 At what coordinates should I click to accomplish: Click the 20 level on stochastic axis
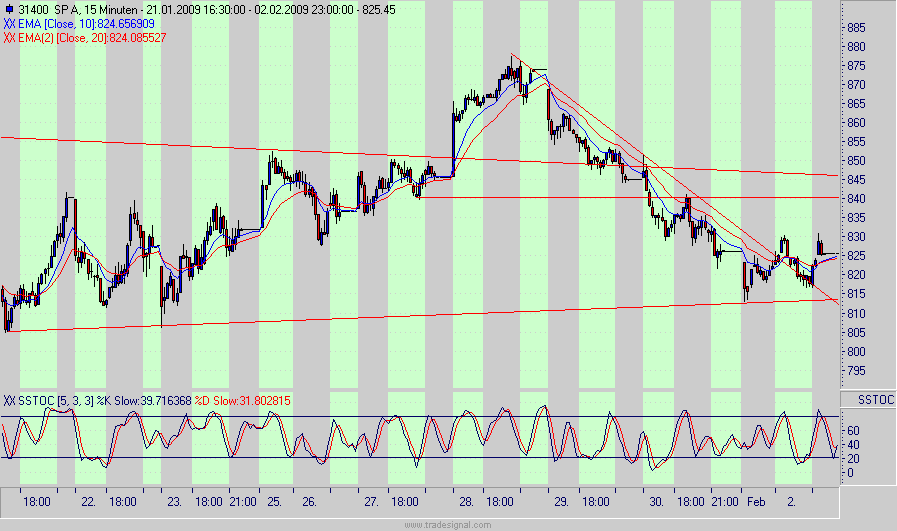[x=853, y=459]
